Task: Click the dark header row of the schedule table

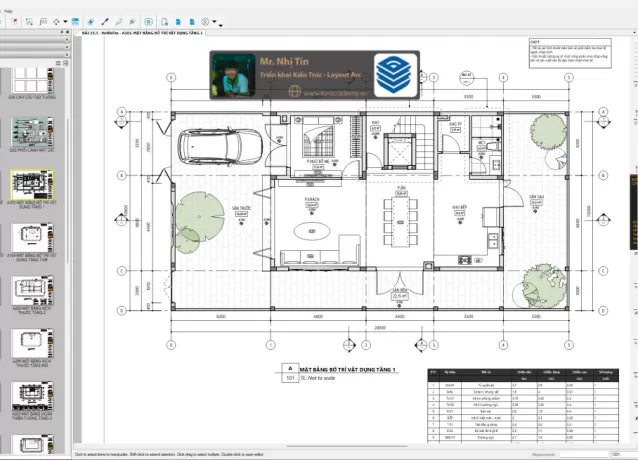Action: click(523, 375)
